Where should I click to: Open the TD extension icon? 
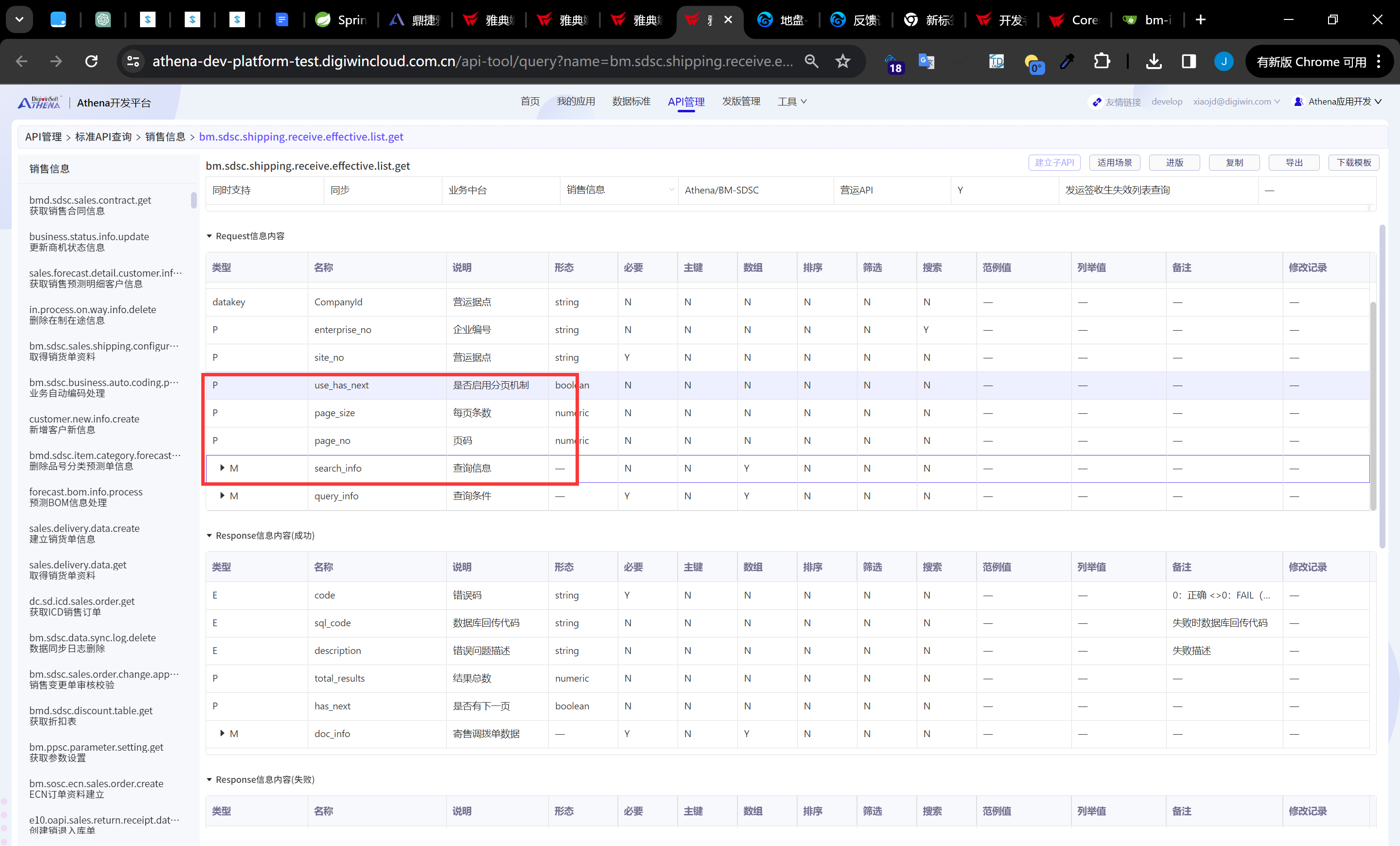point(997,61)
